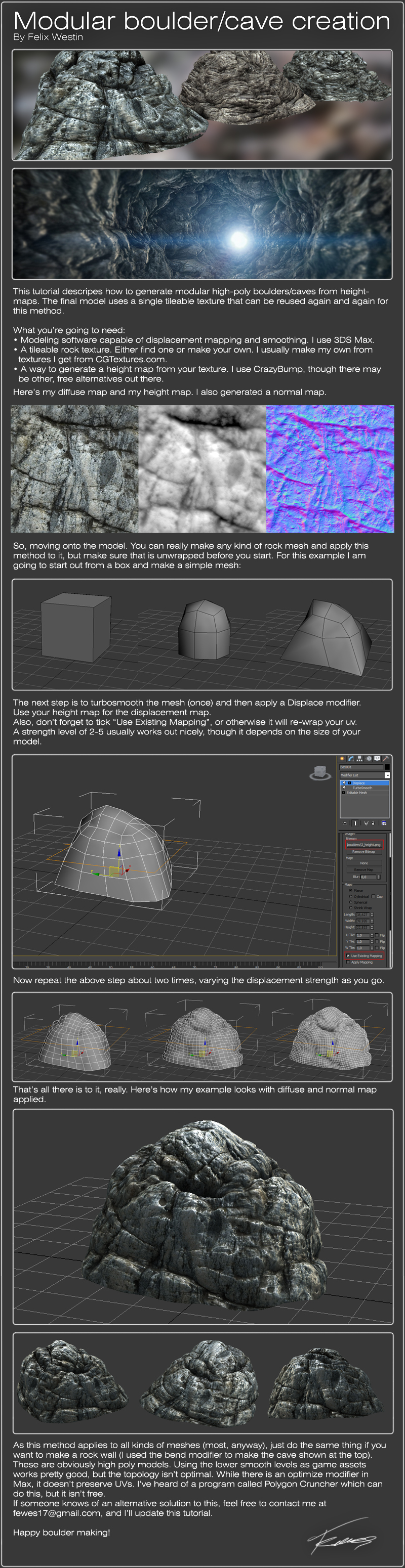Enable V Tile Flip checkbox
The image size is (405, 1568).
[x=377, y=942]
